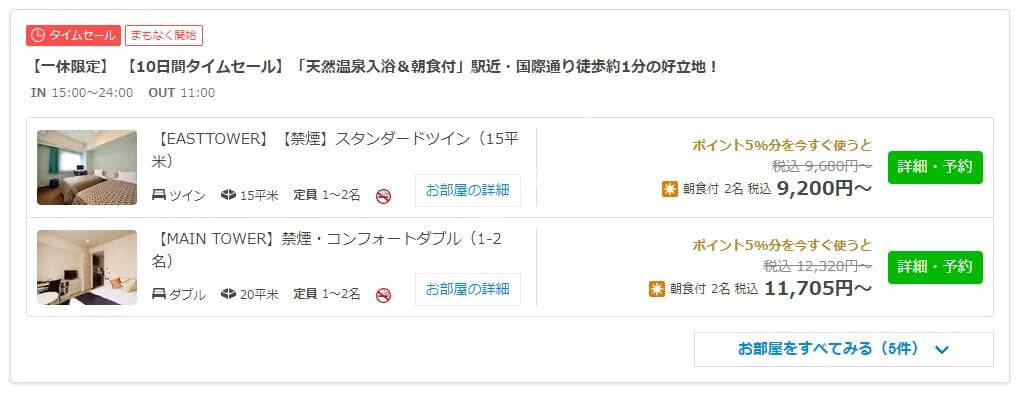Click the red タイムセール clock badge
The image size is (1020, 393).
click(74, 35)
